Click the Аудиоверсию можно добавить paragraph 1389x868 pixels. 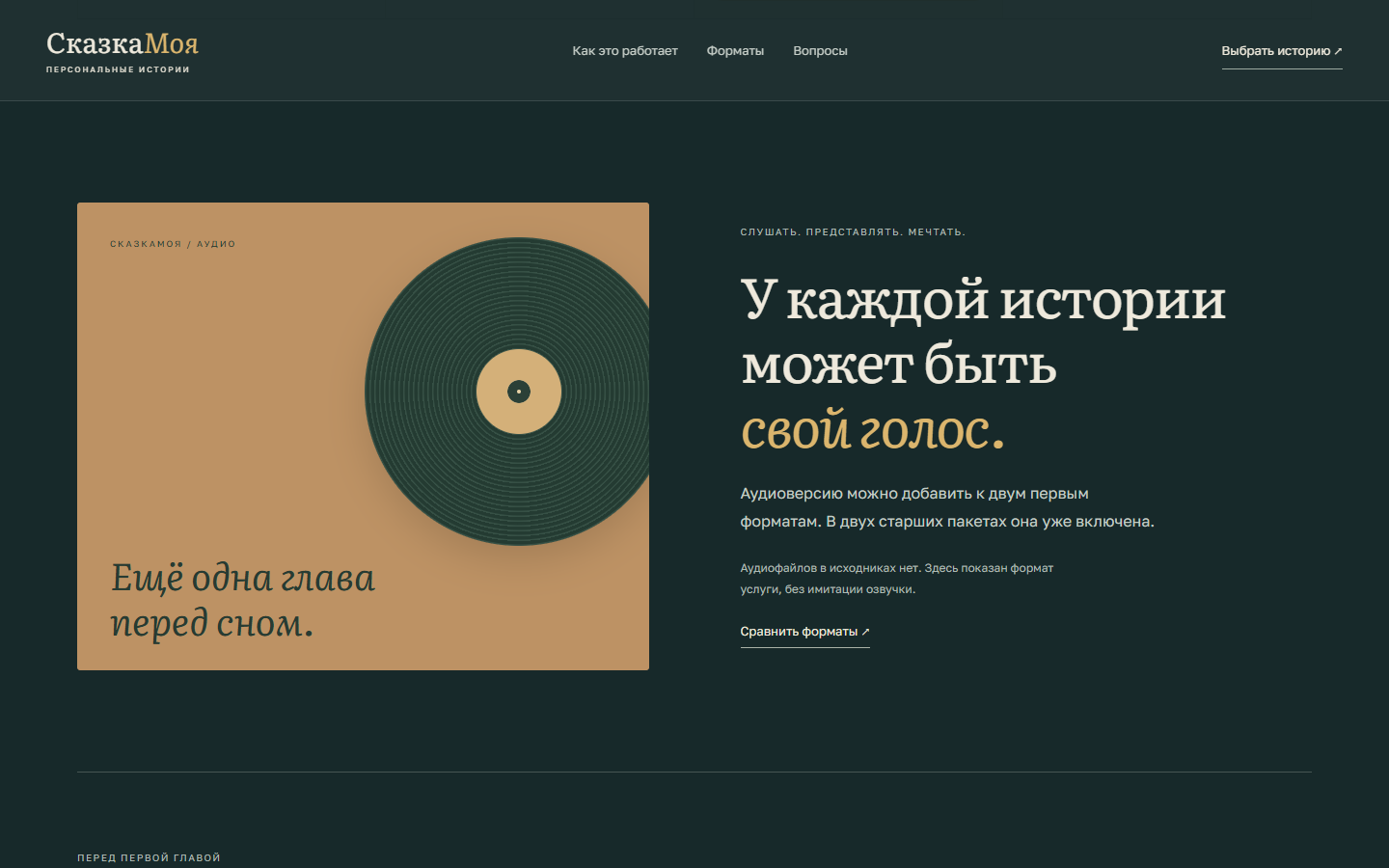pyautogui.click(x=947, y=507)
